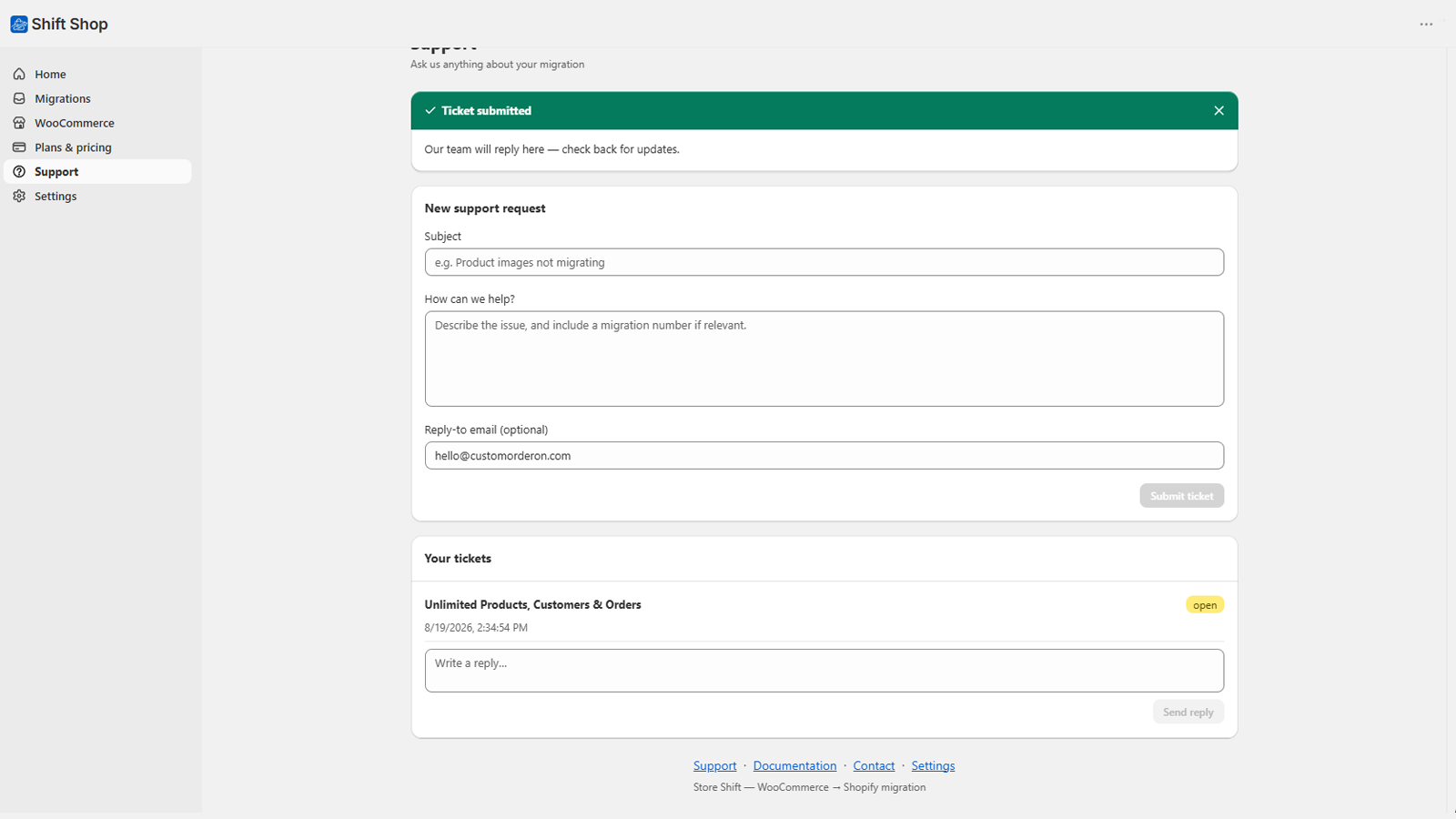Open the Support footer link
The height and width of the screenshot is (819, 1456).
click(714, 765)
